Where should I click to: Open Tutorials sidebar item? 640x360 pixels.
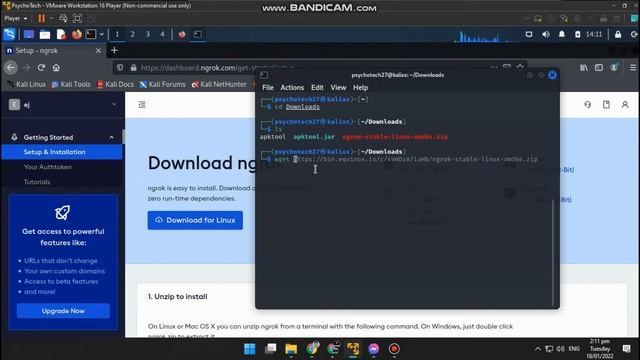tap(37, 182)
